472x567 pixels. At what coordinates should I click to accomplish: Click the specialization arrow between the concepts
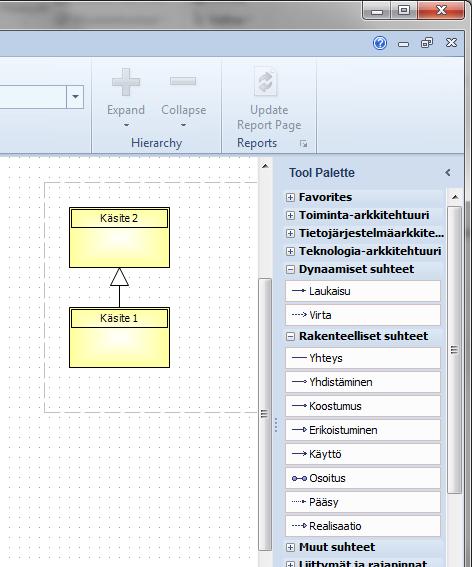[x=119, y=287]
